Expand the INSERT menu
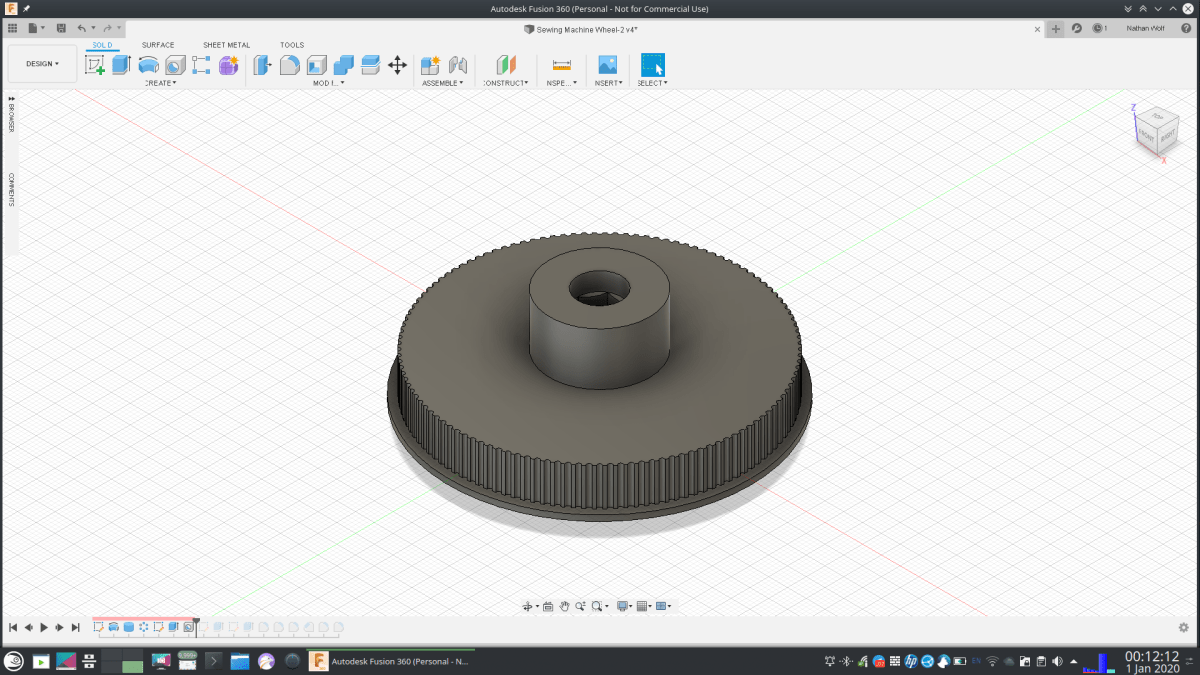 (608, 83)
